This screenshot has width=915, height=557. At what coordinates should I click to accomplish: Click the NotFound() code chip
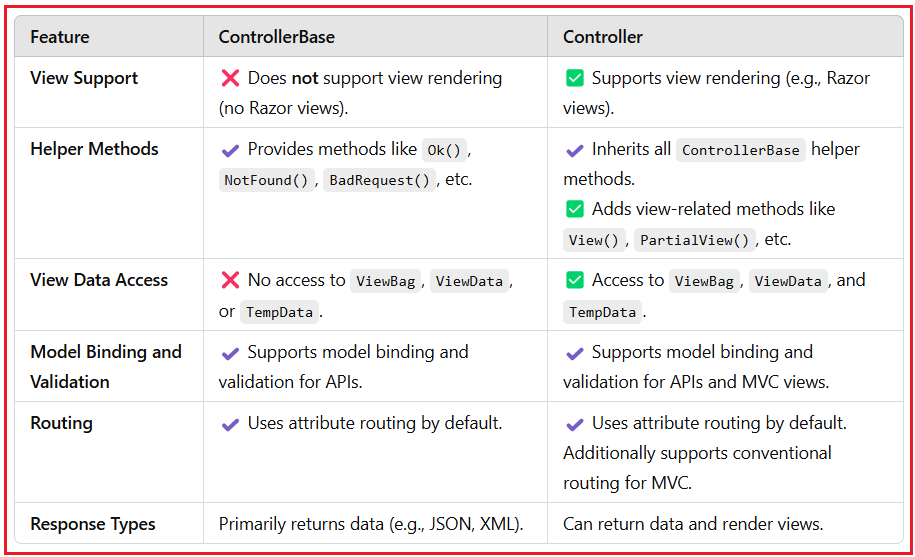click(264, 181)
